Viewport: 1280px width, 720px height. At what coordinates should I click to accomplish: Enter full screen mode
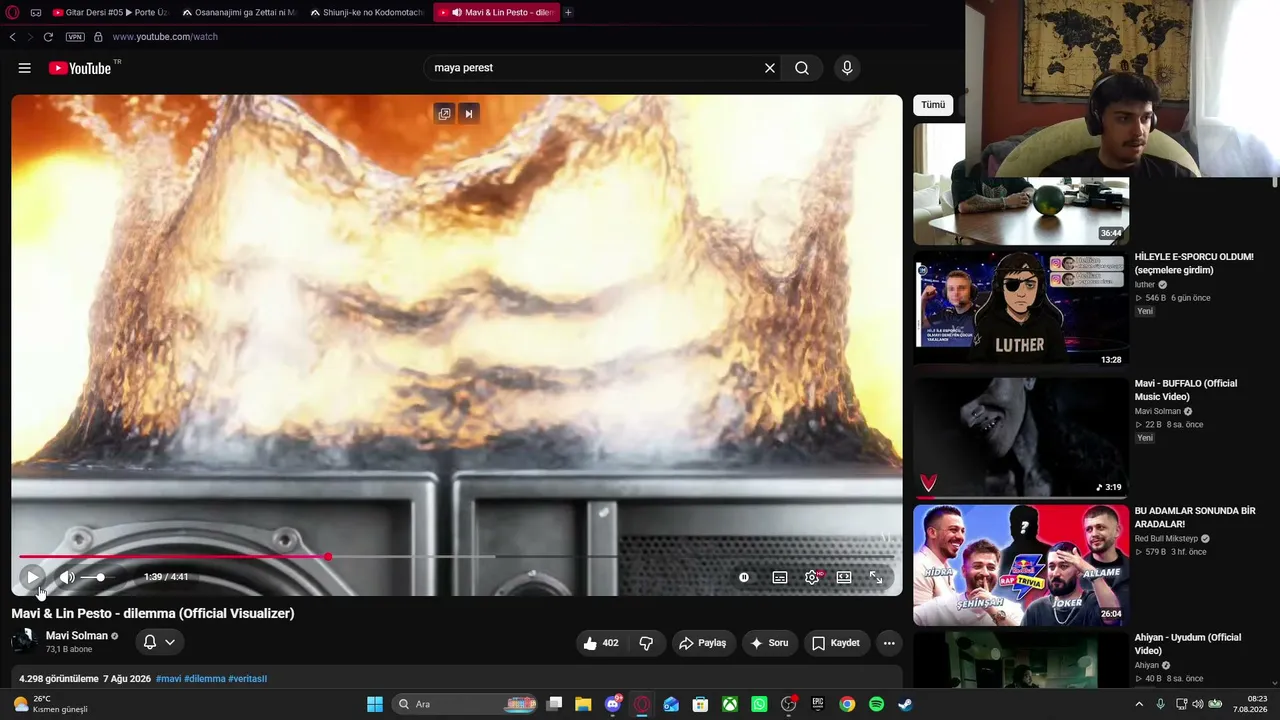click(x=876, y=577)
